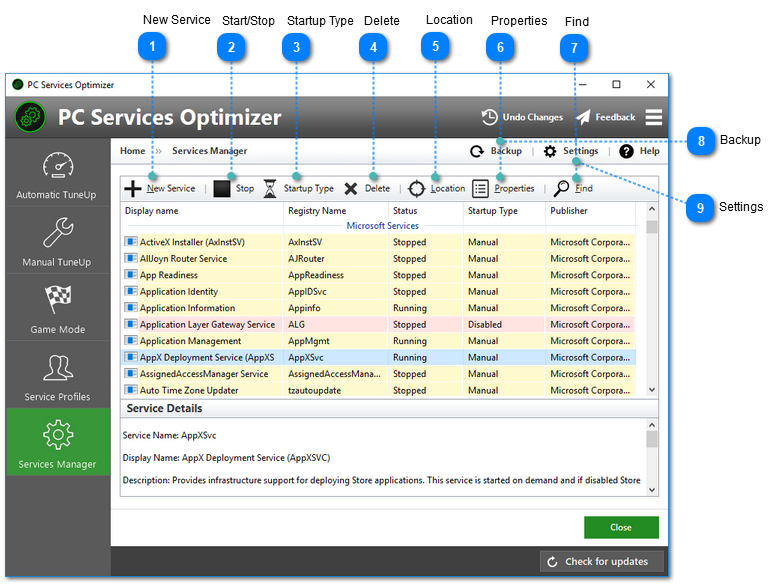Click the Delete X icon
Screen dimensions: 780x586
[x=351, y=189]
